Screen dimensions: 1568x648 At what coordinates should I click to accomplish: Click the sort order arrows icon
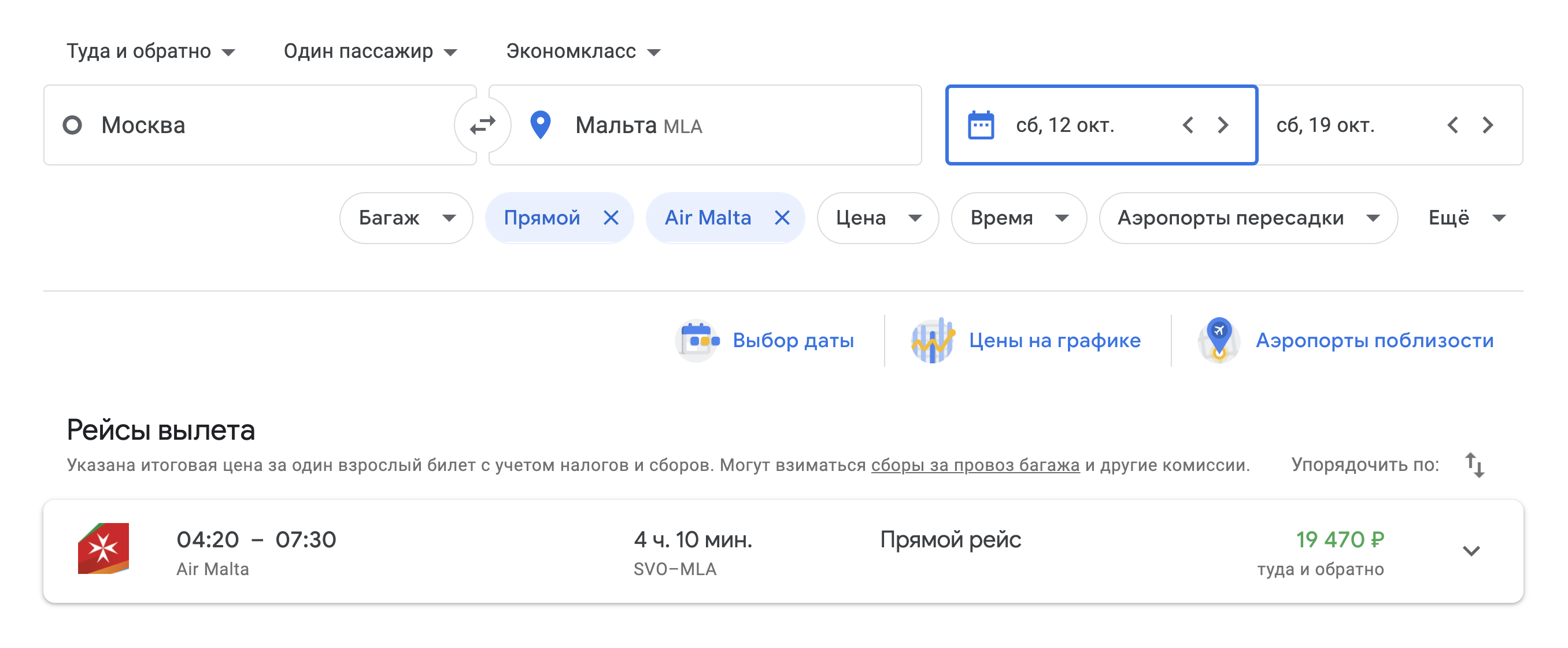click(x=1474, y=465)
